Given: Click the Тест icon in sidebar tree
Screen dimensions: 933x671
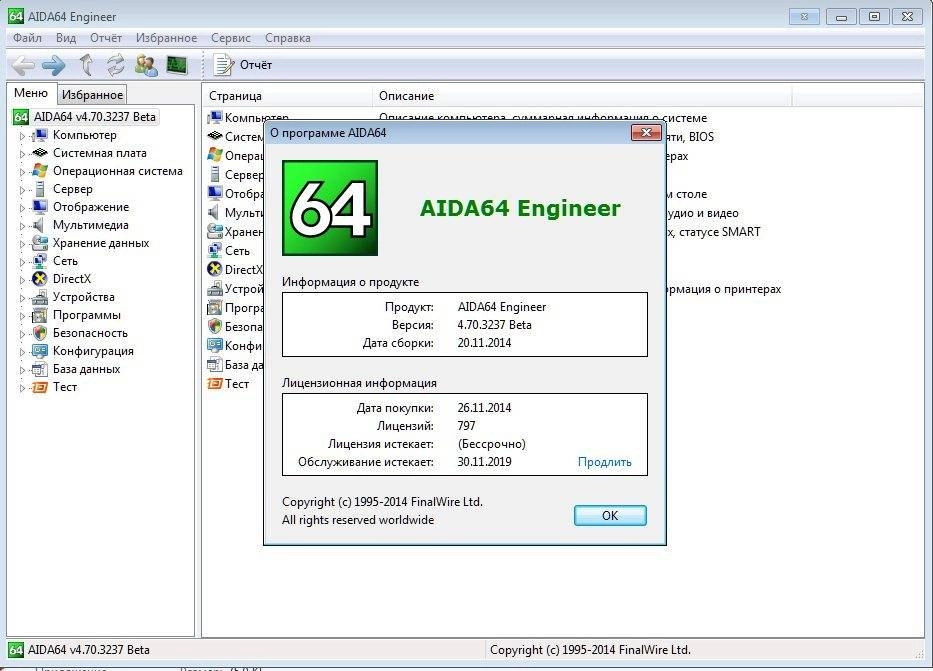Looking at the screenshot, I should [x=40, y=387].
